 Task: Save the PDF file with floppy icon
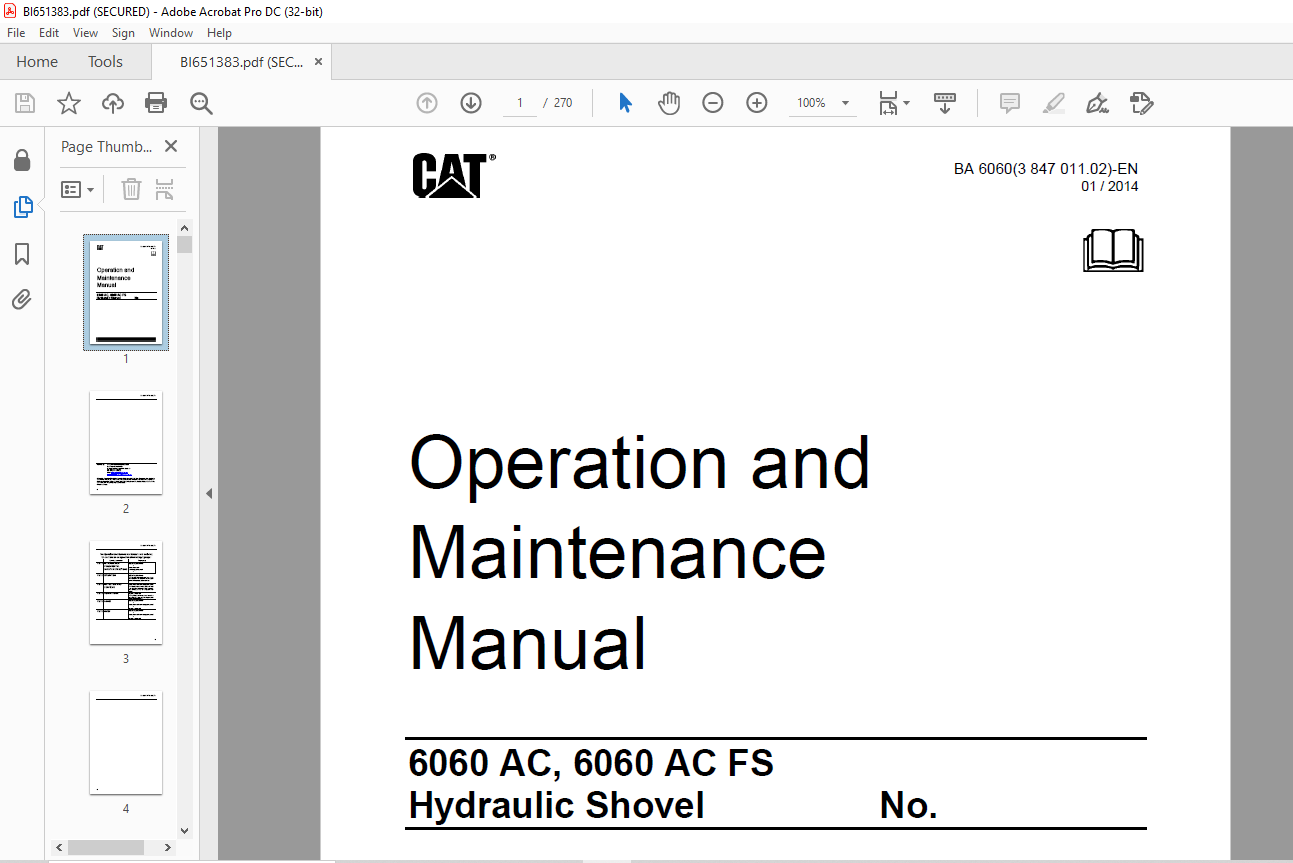click(x=25, y=103)
